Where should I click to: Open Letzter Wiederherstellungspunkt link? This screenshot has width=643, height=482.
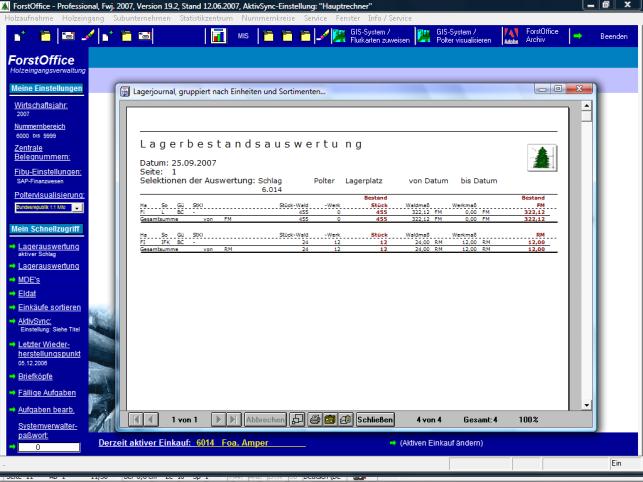coord(49,349)
